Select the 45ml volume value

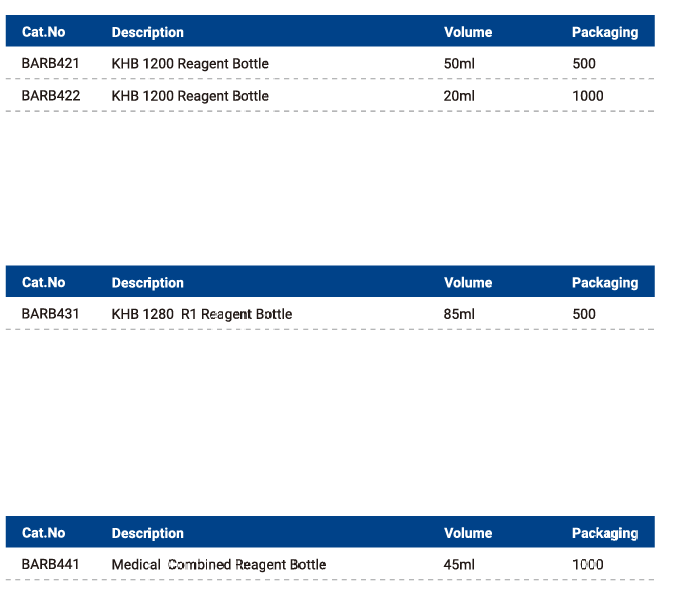pyautogui.click(x=459, y=564)
